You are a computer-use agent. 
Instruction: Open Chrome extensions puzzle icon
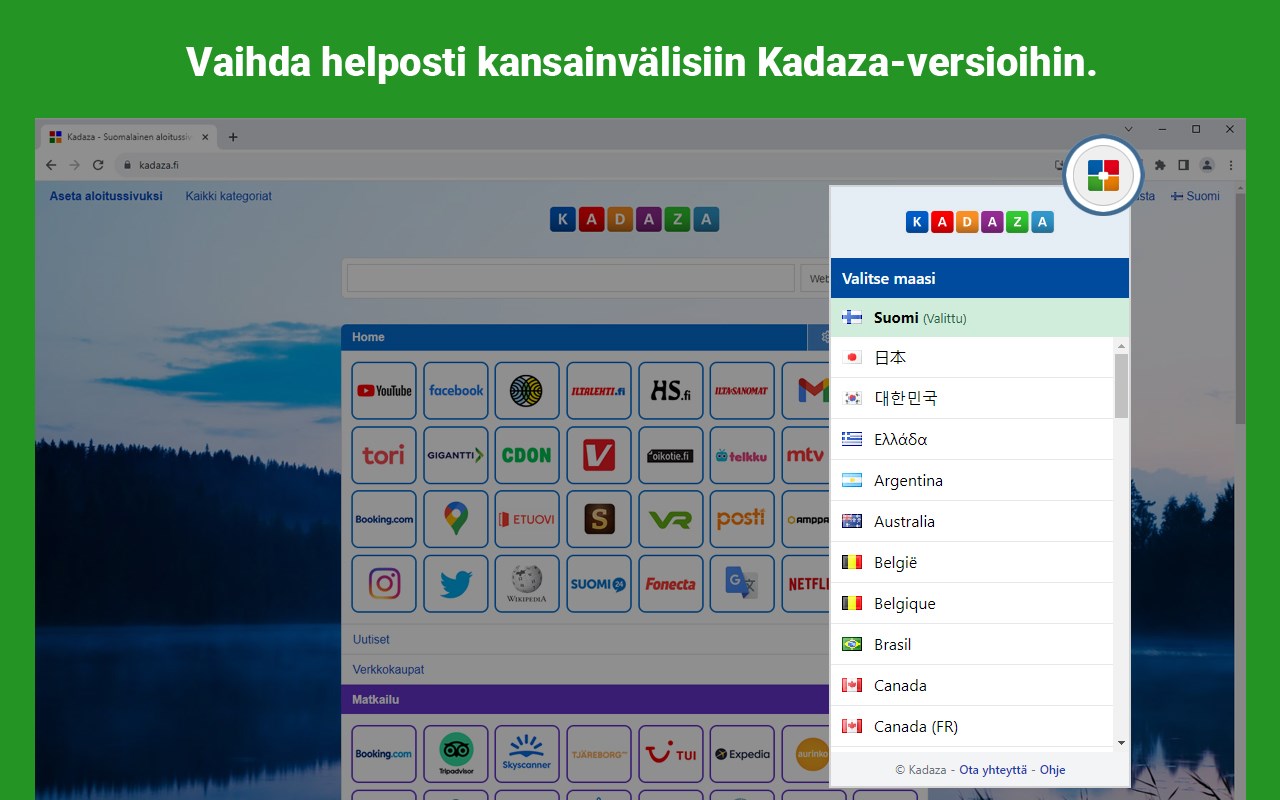(x=1160, y=165)
